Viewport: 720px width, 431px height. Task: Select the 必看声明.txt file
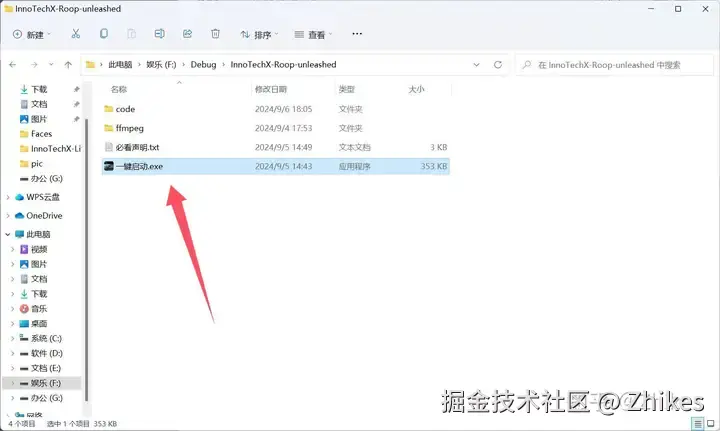point(276,147)
